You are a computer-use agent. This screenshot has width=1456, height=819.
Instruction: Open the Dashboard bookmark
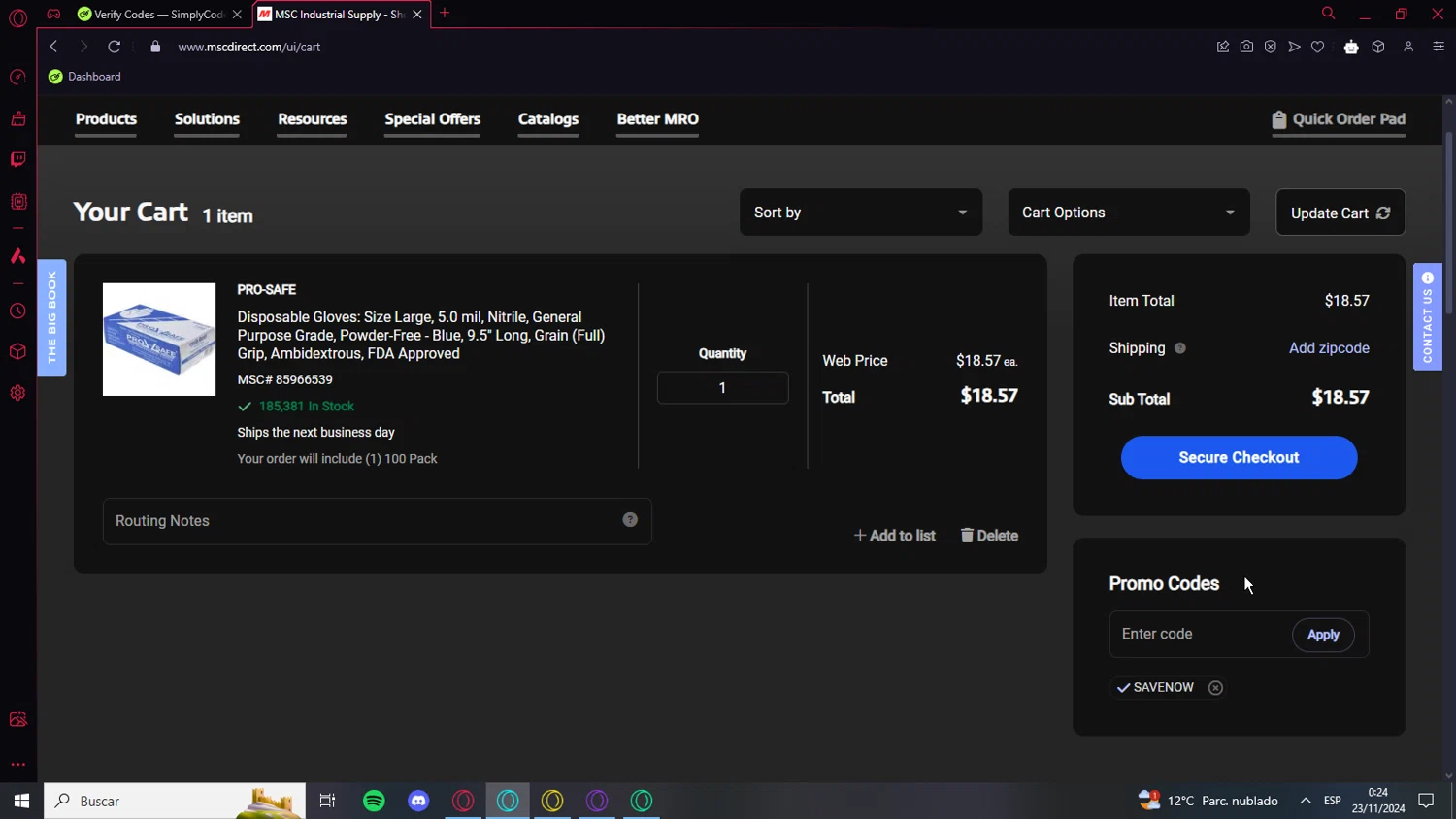click(84, 77)
